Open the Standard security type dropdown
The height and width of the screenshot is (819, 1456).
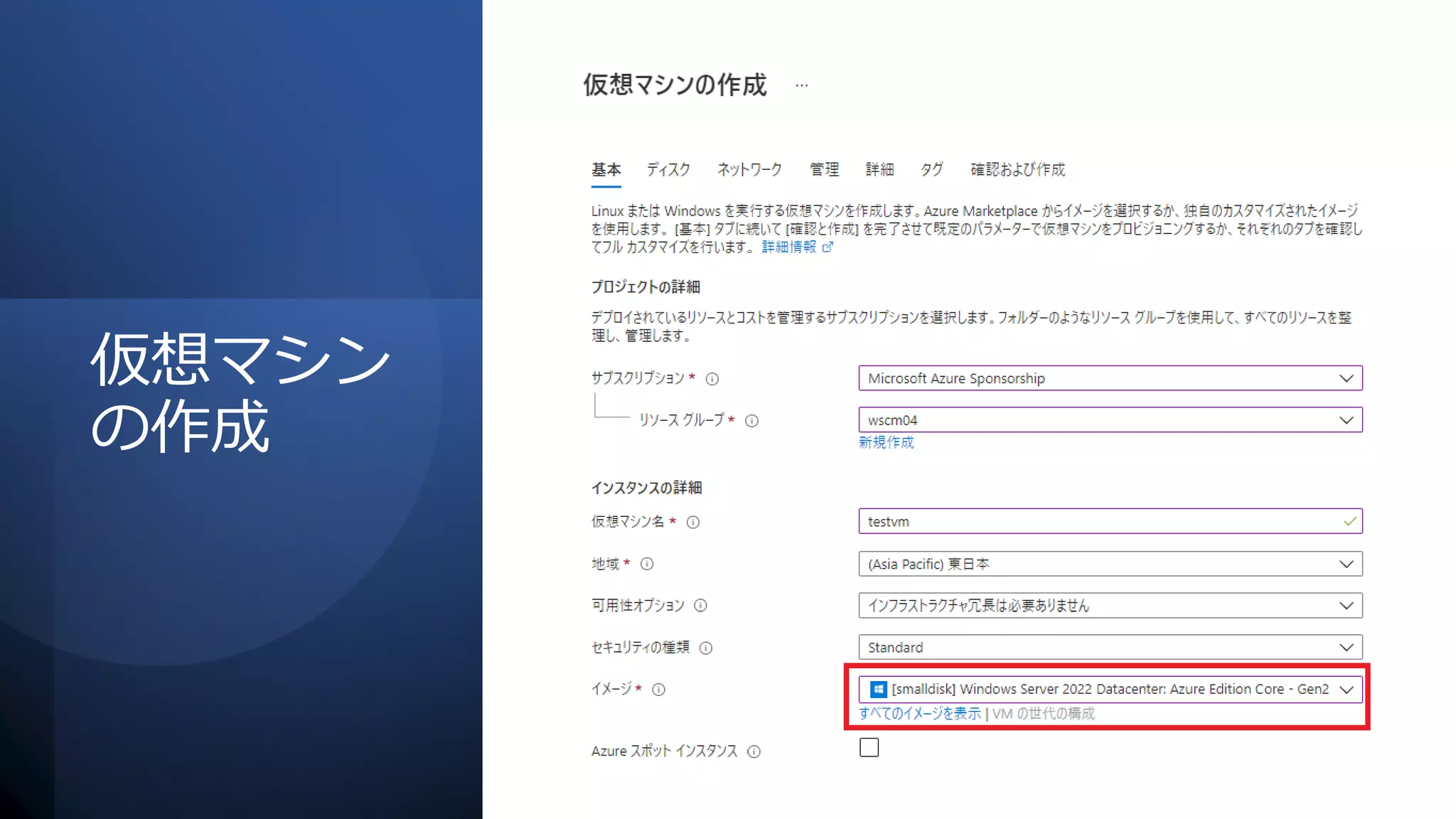[1110, 647]
